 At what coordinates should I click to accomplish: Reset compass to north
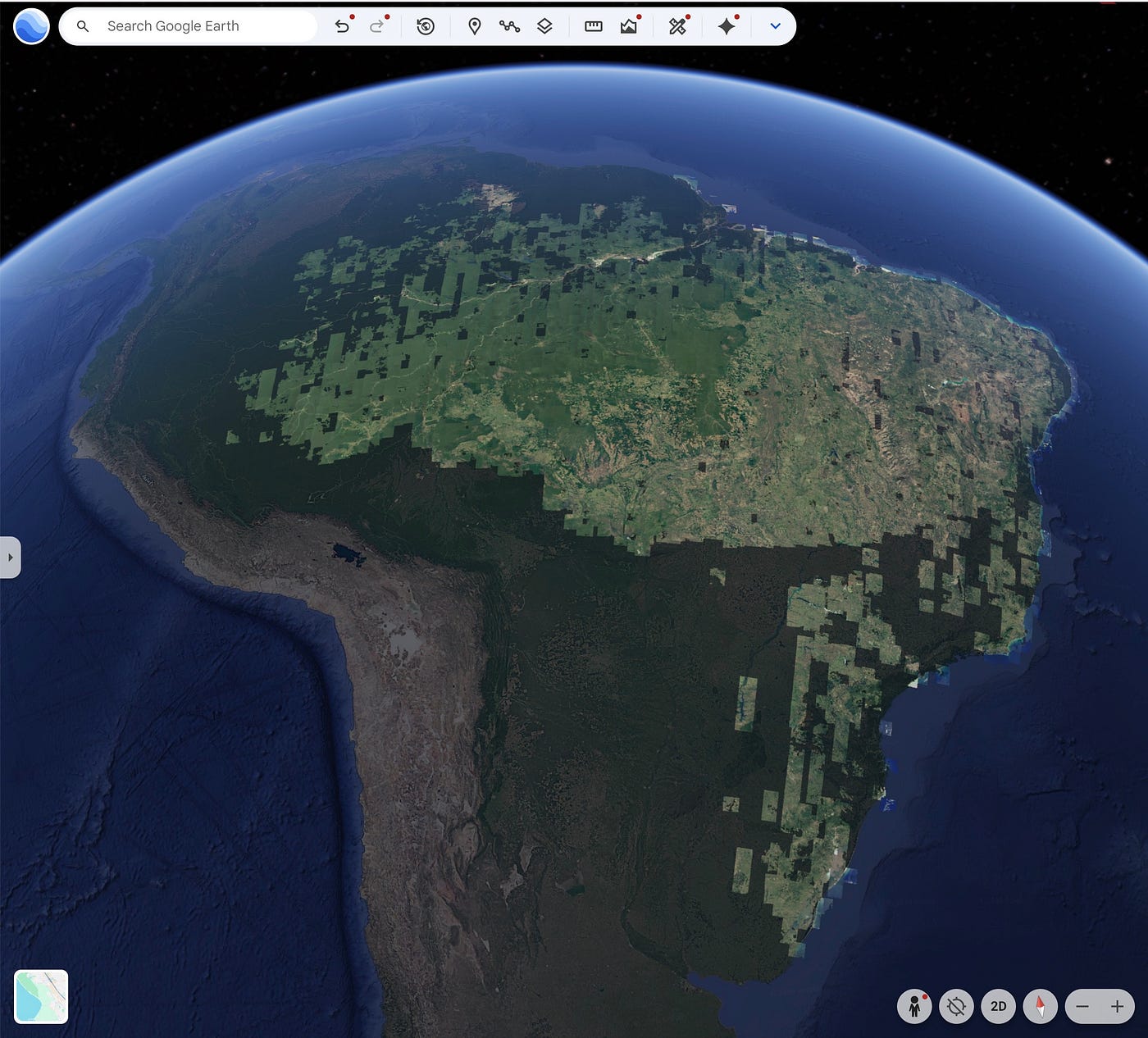1041,1006
